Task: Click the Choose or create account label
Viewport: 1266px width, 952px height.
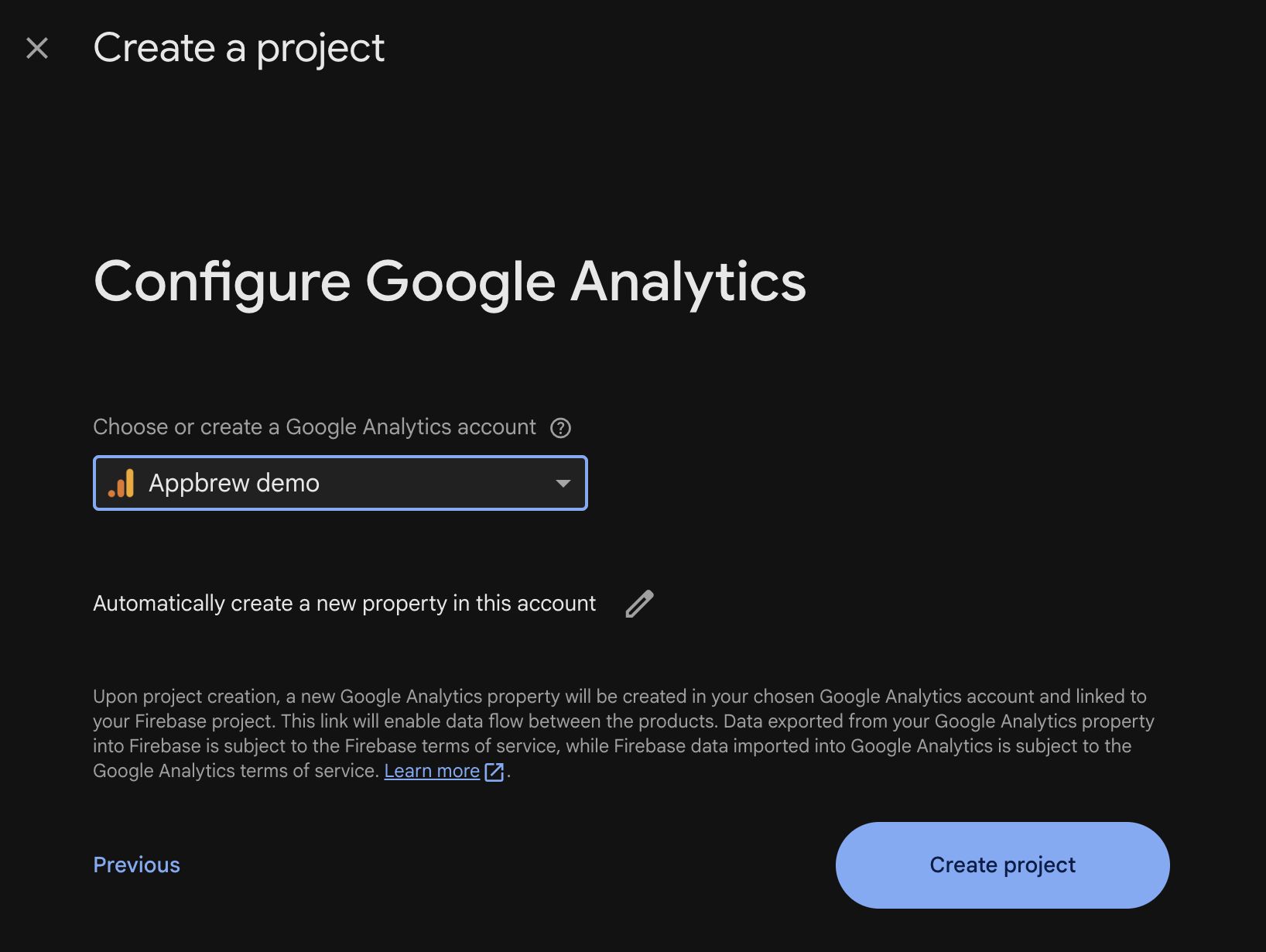Action: 314,427
